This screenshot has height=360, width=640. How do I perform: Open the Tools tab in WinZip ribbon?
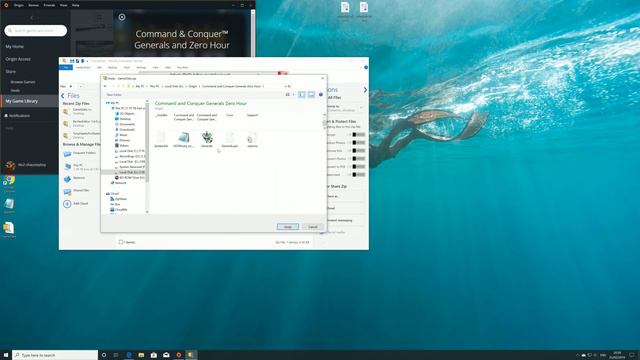(127, 67)
